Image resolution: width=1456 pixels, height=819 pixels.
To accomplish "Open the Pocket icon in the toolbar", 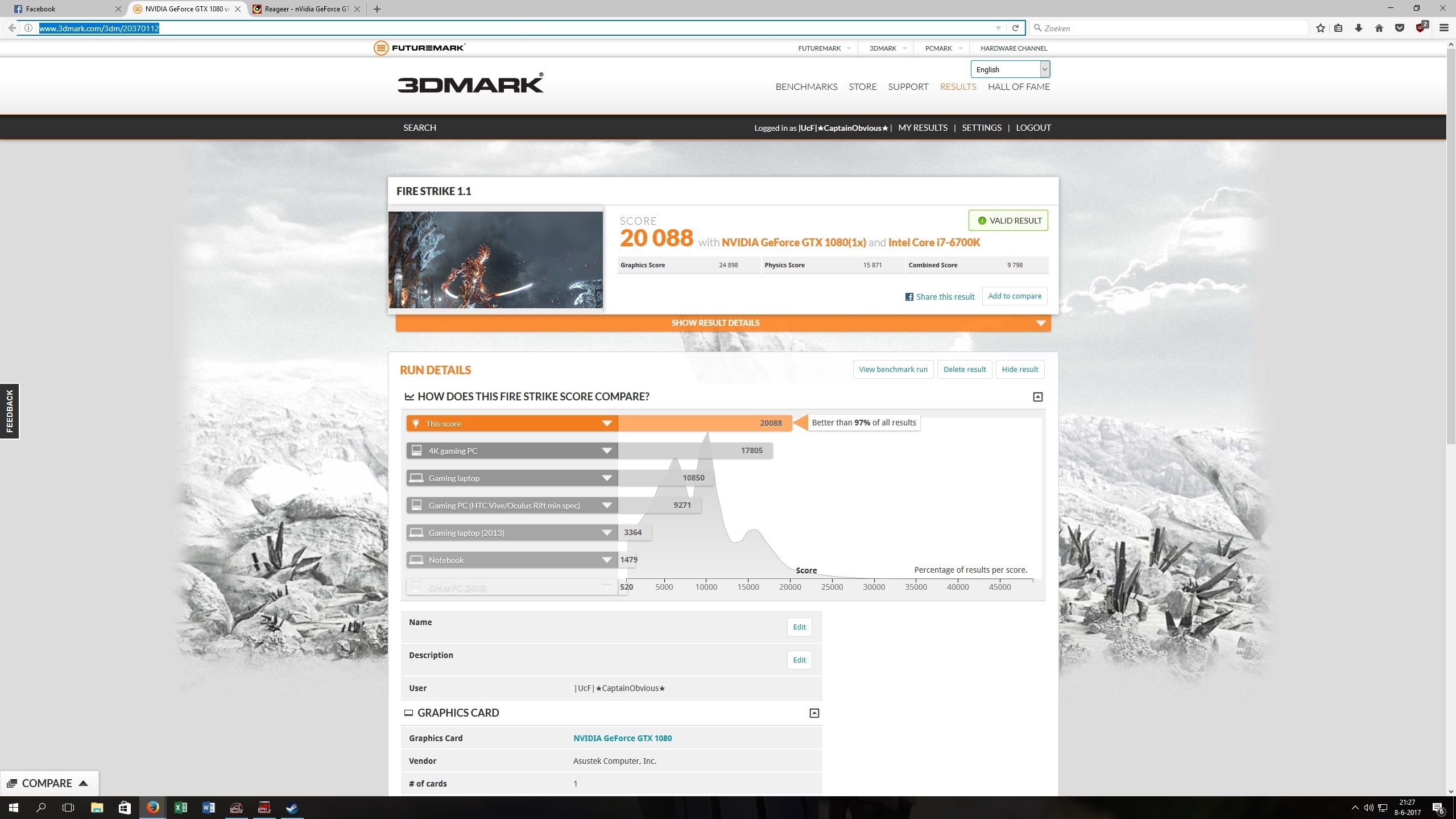I will (1399, 28).
